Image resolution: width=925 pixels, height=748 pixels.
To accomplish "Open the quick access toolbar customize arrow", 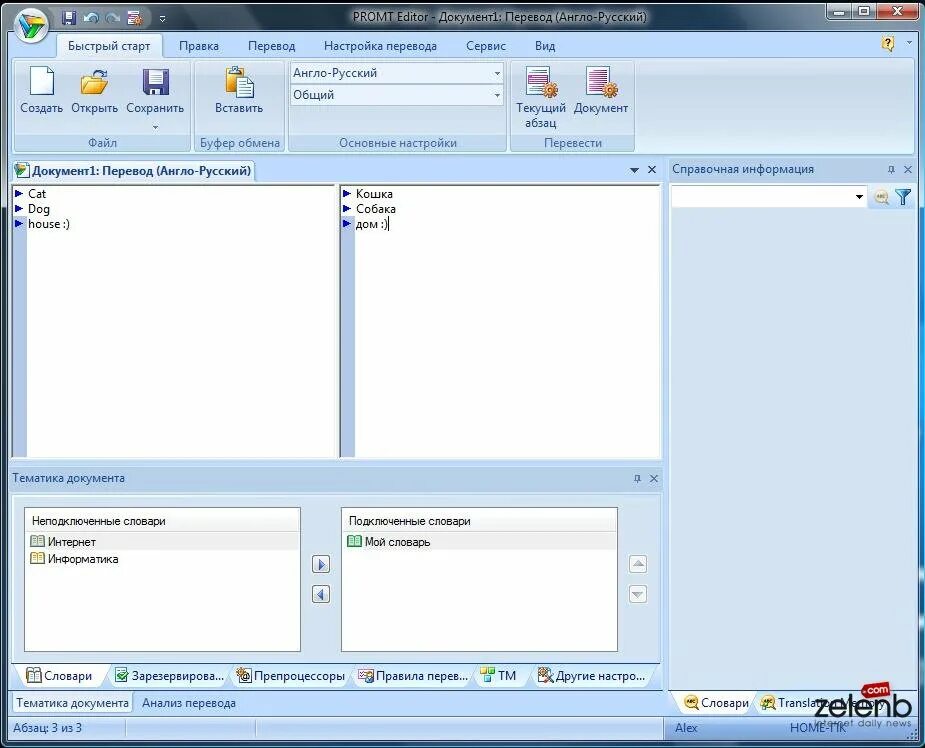I will pos(162,19).
